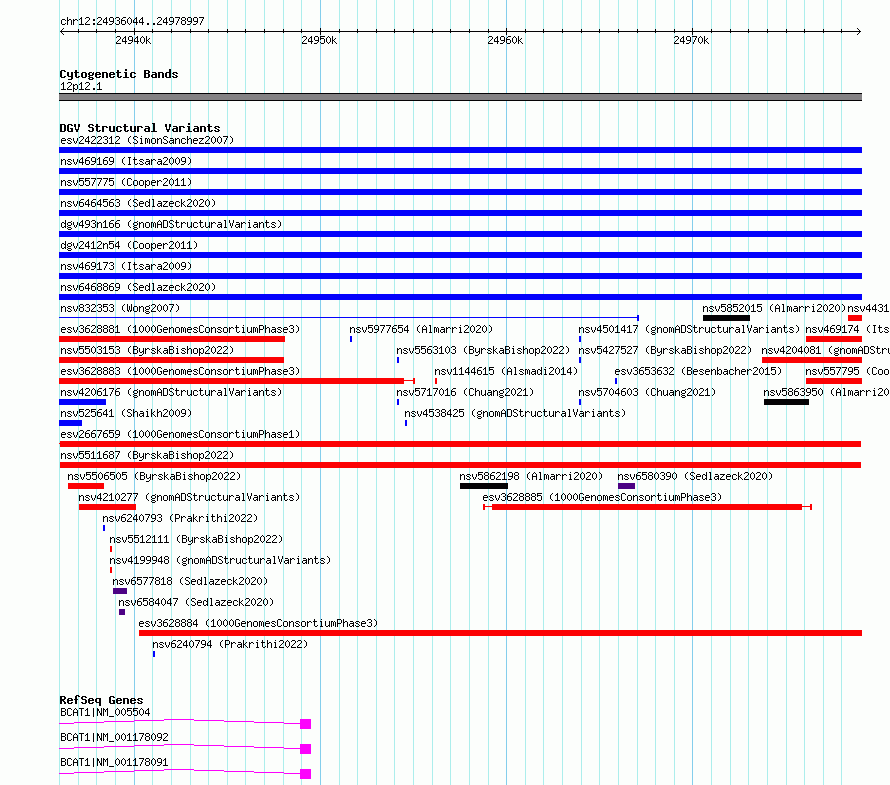Select nsv5563103 (ByrskaBishop2022) label
Screen dimensions: 890x785
pyautogui.click(x=483, y=350)
